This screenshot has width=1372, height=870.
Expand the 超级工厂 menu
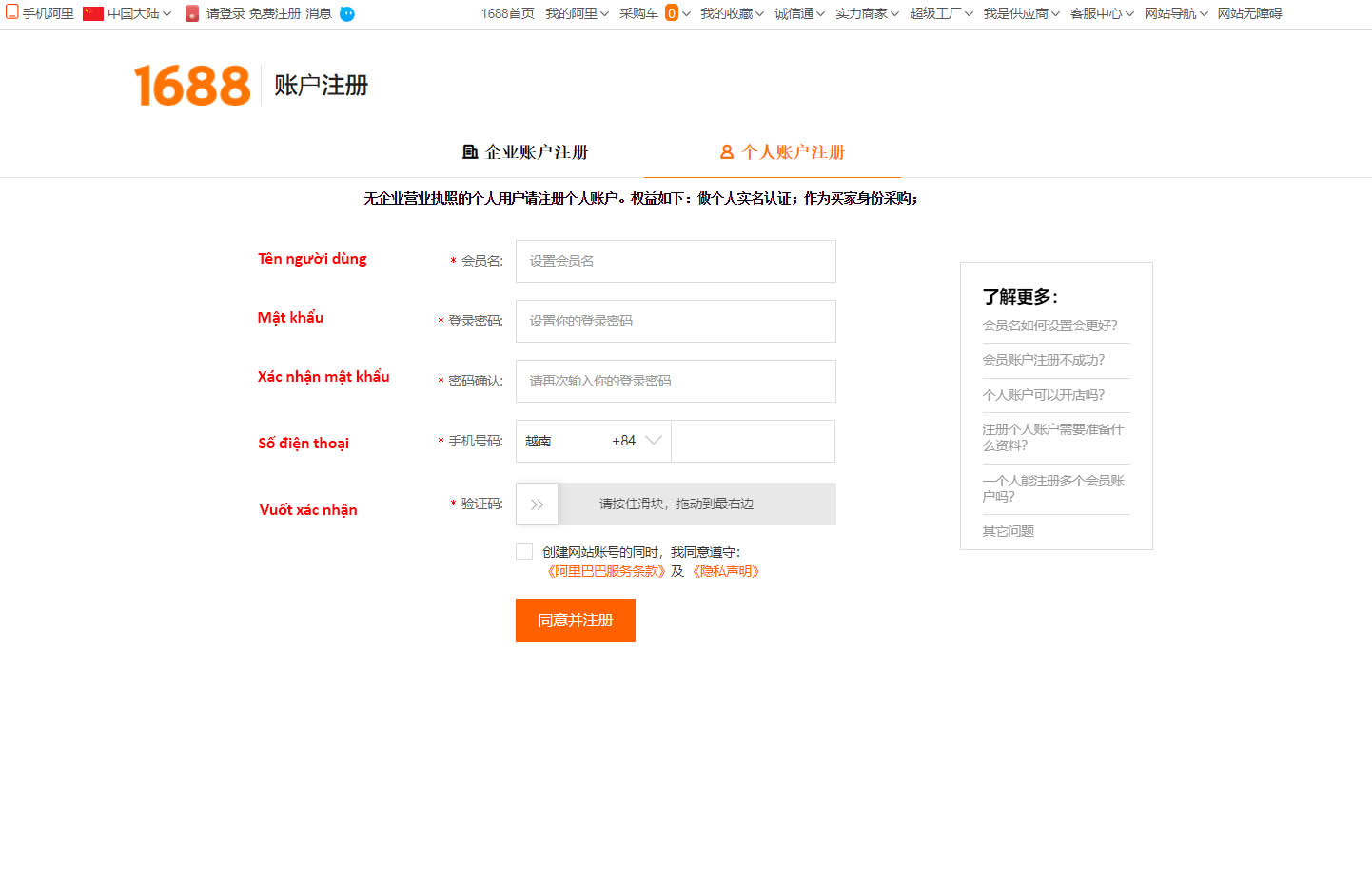941,13
